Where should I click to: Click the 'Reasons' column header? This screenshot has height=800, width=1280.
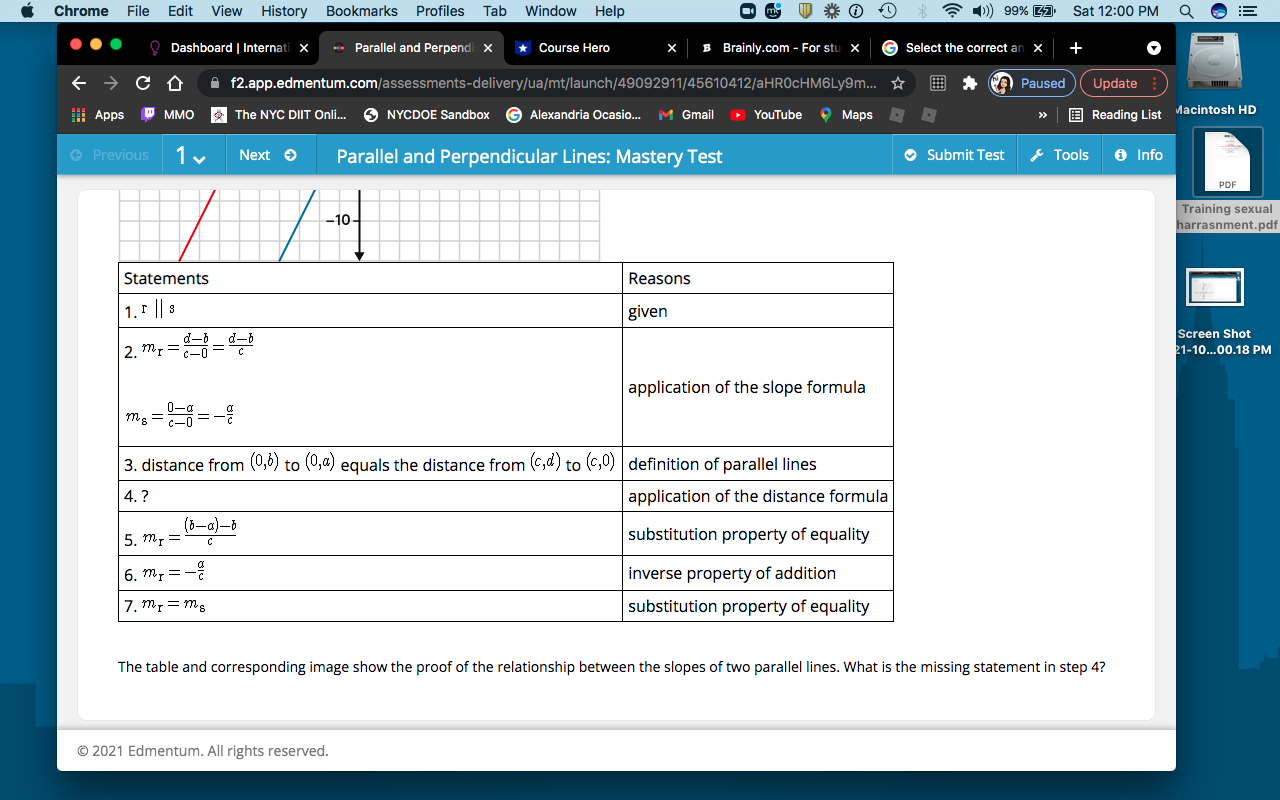click(x=758, y=278)
